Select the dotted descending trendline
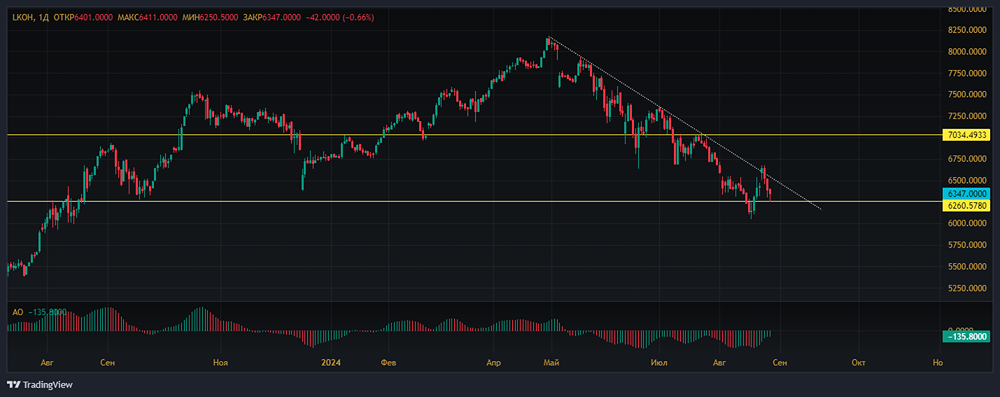Screen dimensions: 1000x397 (x=685, y=123)
